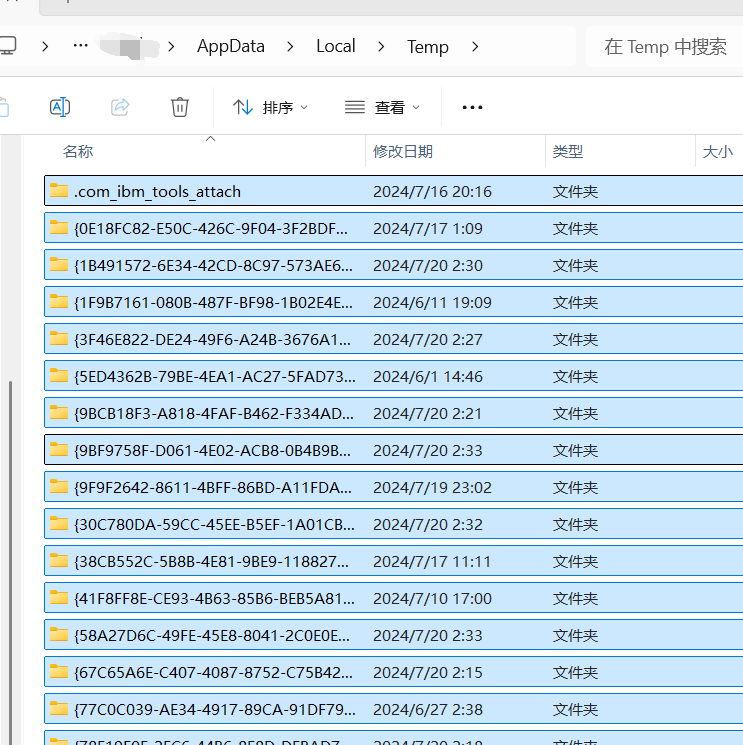Select the {77C0C039-AE34-4917 folder
Image resolution: width=743 pixels, height=745 pixels.
393,709
